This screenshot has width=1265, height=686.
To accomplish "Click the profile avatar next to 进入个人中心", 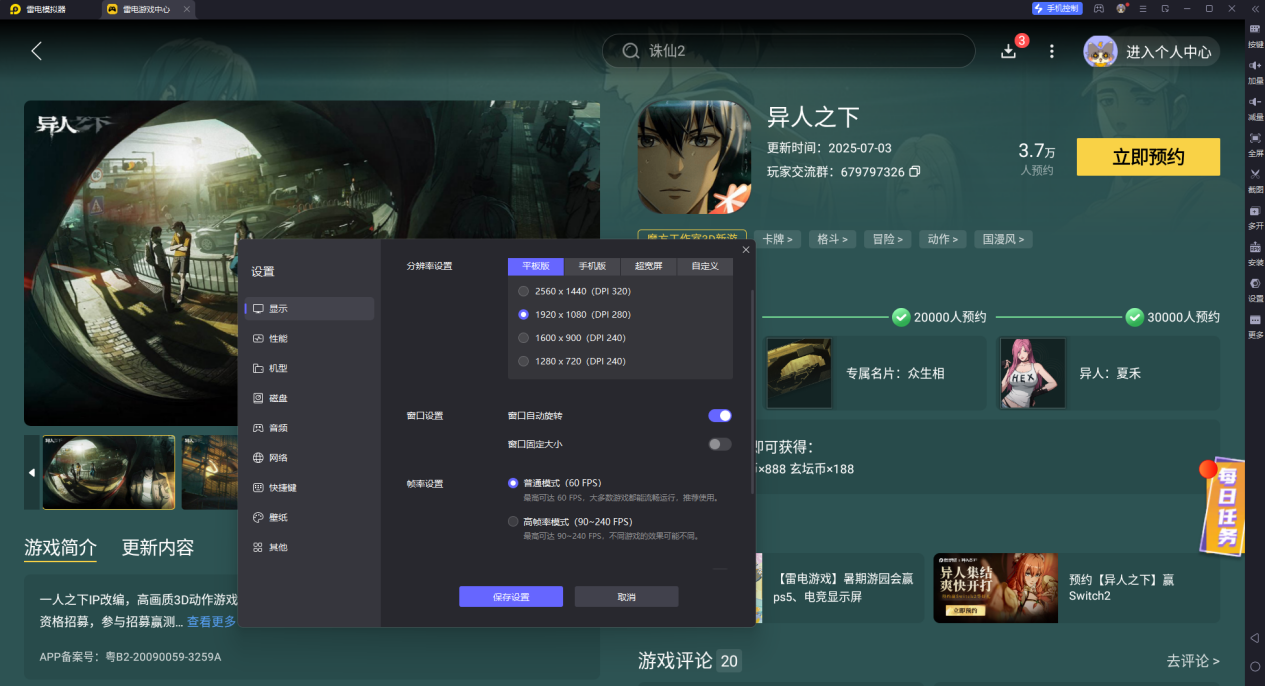I will coord(1100,52).
